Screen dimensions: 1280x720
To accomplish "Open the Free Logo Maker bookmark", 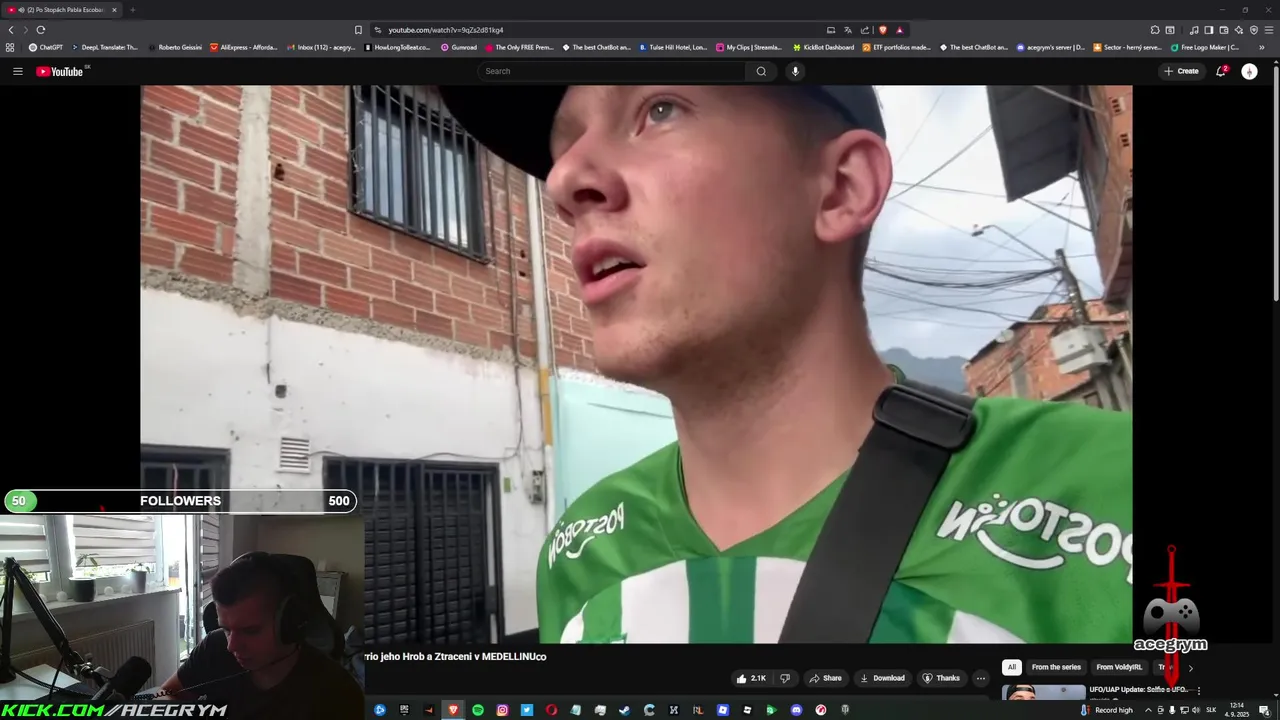I will pyautogui.click(x=1205, y=47).
